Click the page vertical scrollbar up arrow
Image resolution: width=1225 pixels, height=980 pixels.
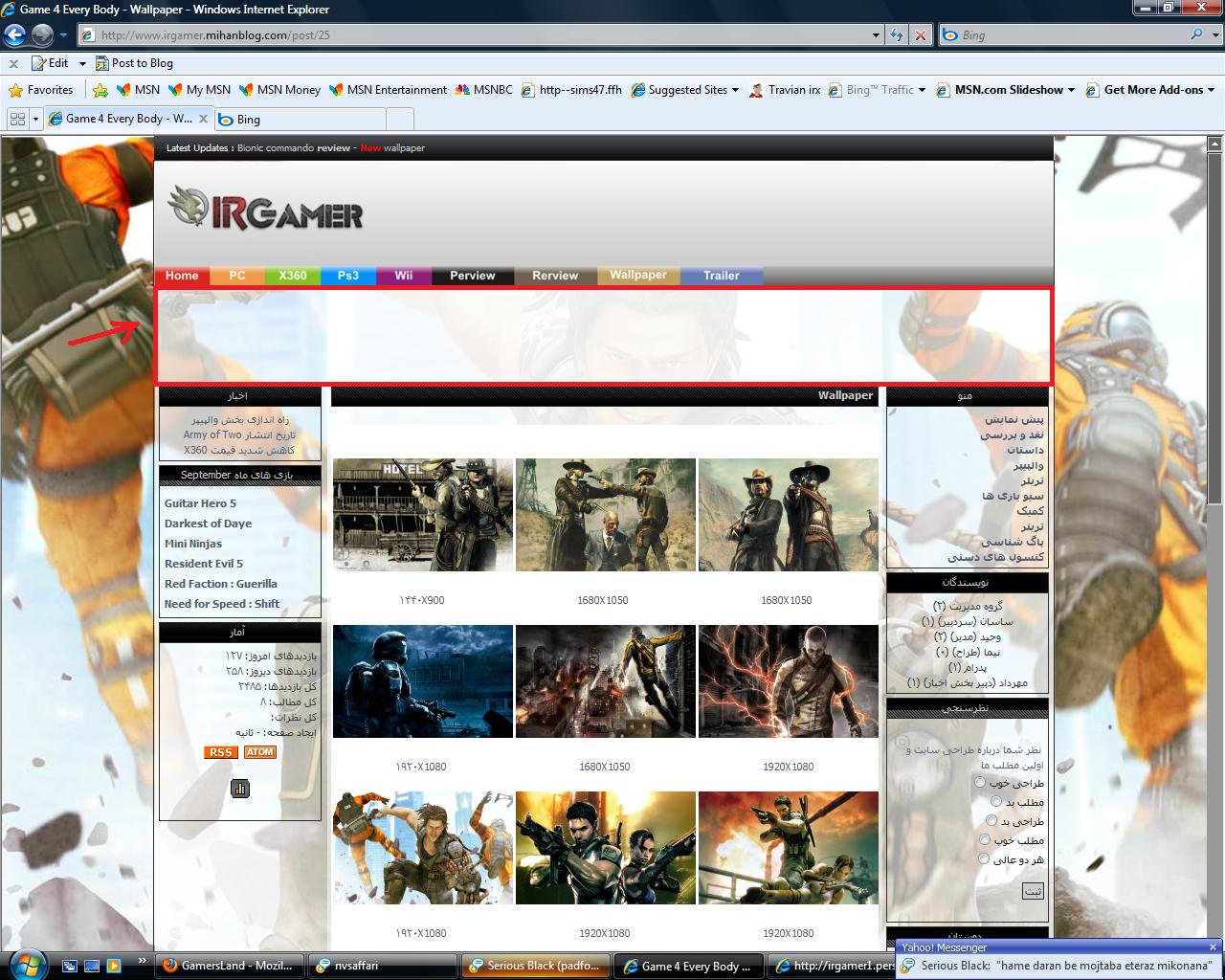click(1215, 145)
